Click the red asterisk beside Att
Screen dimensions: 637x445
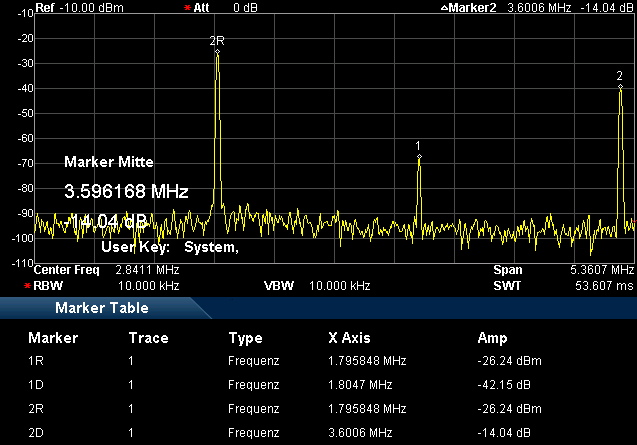coord(189,8)
